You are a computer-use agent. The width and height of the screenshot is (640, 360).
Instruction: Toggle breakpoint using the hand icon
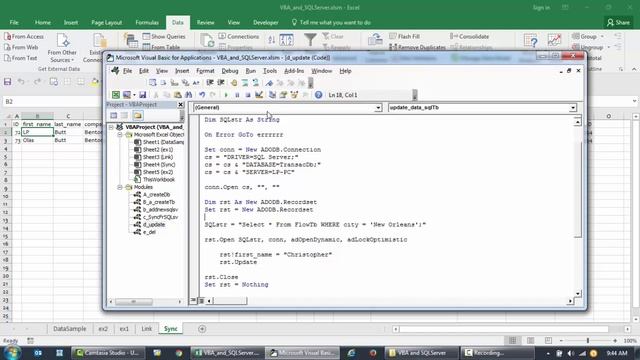click(x=234, y=82)
